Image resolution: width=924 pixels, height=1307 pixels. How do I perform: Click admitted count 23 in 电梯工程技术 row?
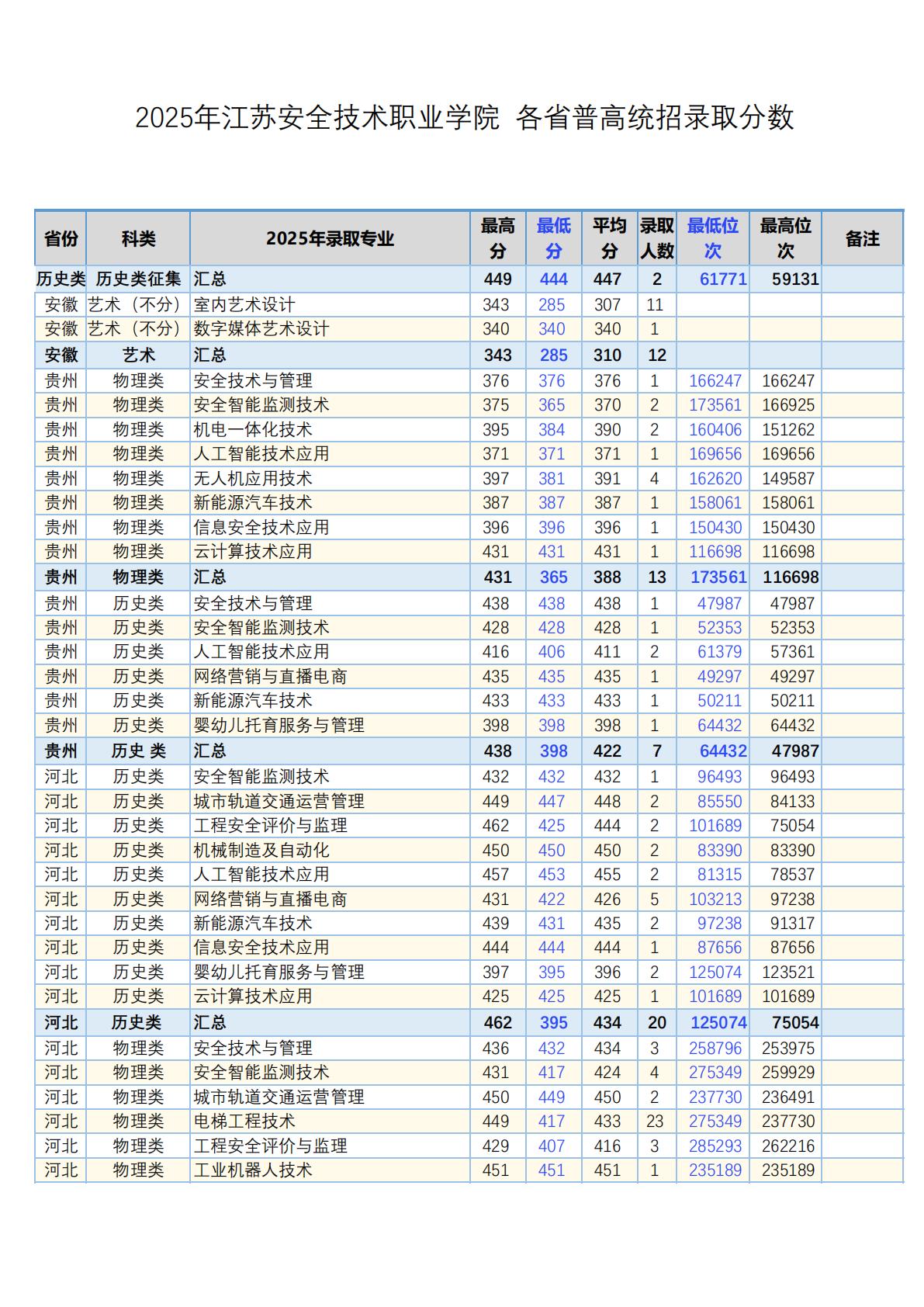[655, 1121]
